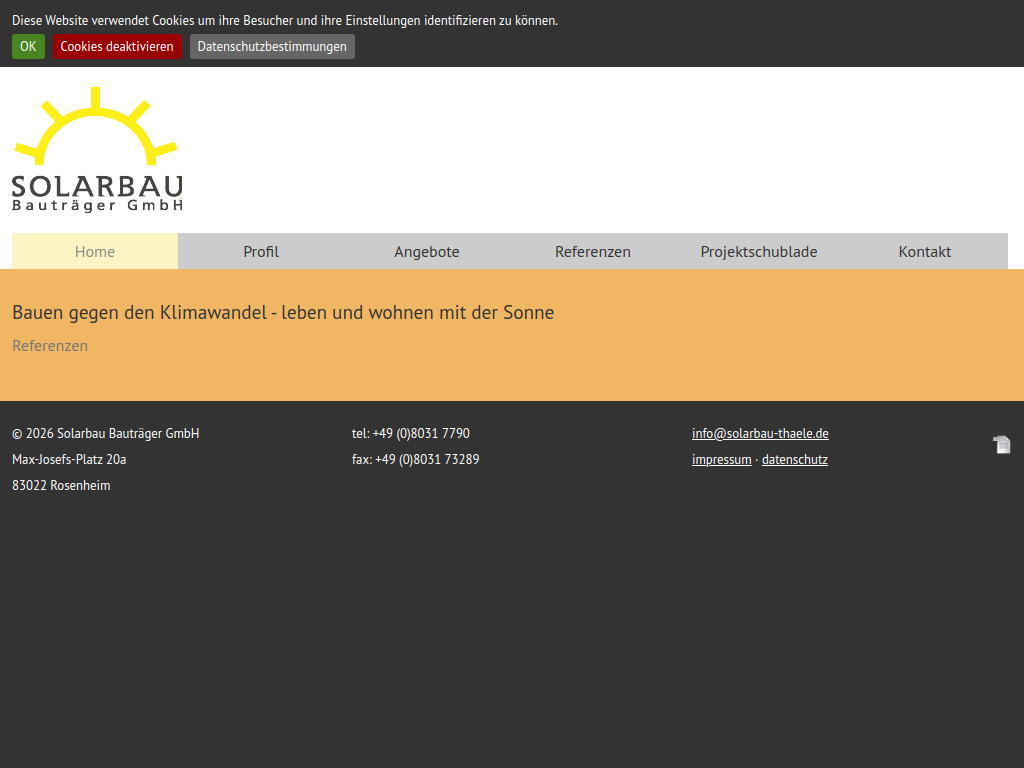The image size is (1024, 768).
Task: Switch to the Profil tab
Action: pos(261,251)
